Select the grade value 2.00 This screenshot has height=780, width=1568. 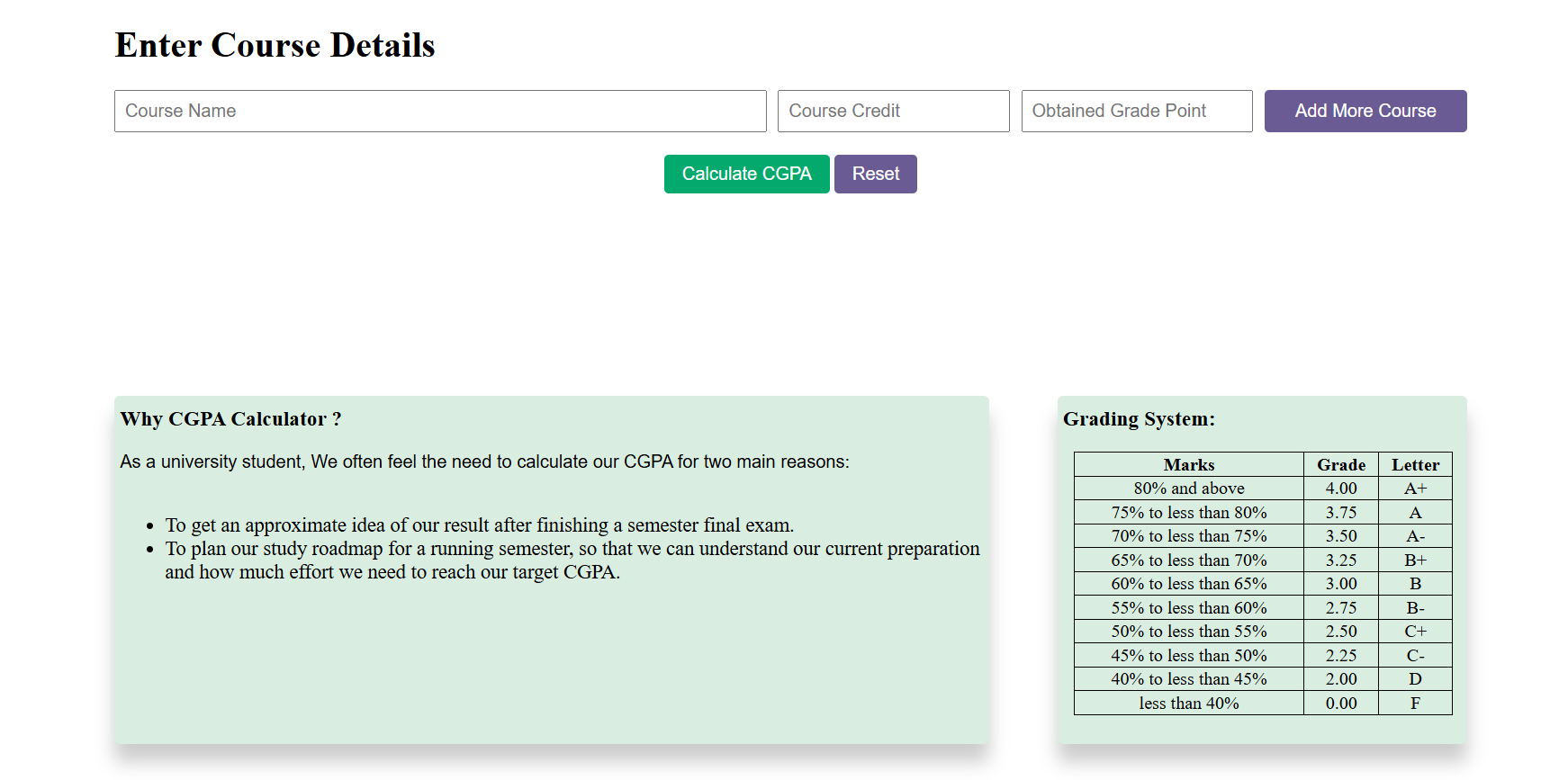pyautogui.click(x=1341, y=679)
